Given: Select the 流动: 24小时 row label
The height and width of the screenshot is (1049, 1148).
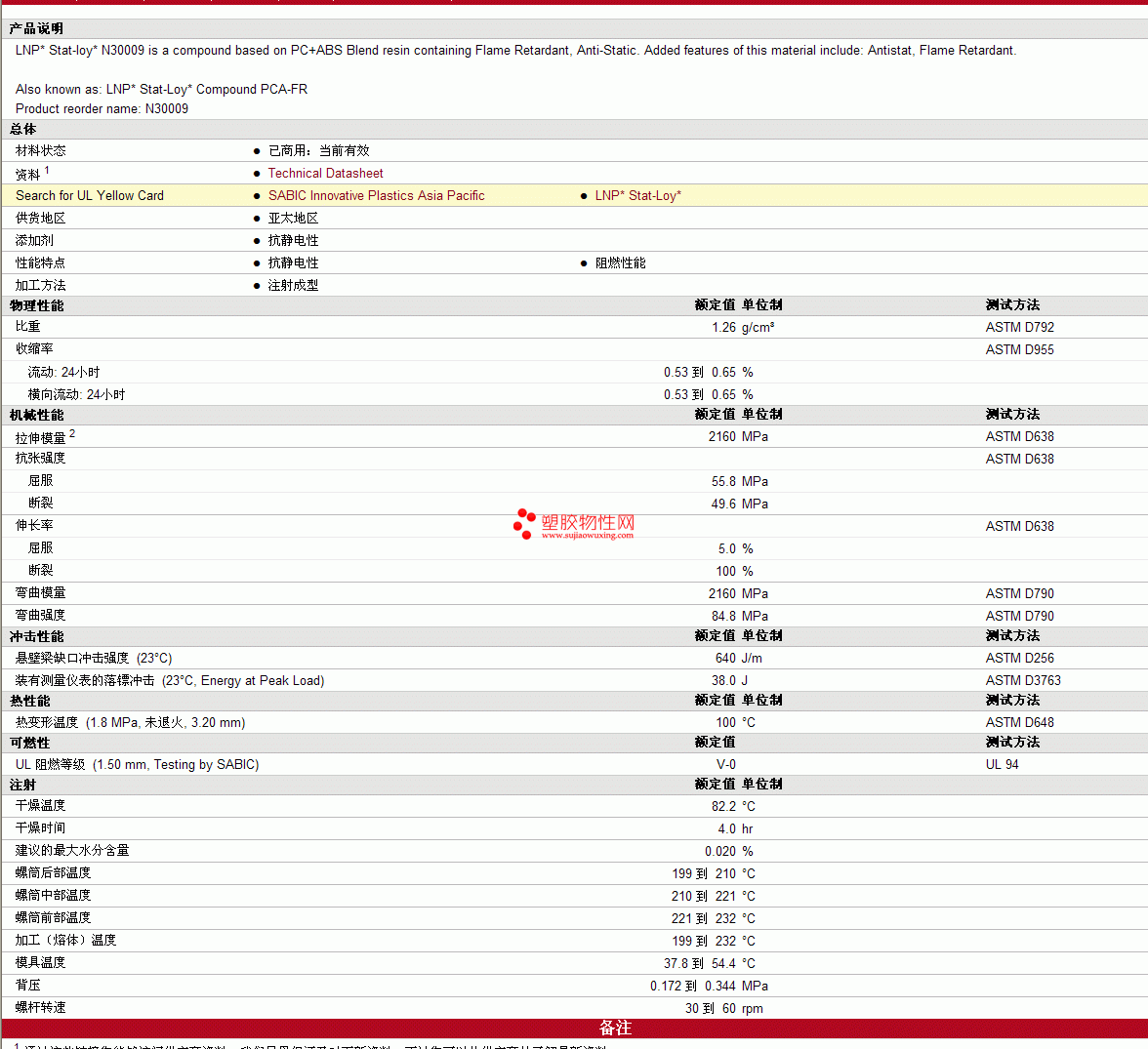Looking at the screenshot, I should pos(63,373).
